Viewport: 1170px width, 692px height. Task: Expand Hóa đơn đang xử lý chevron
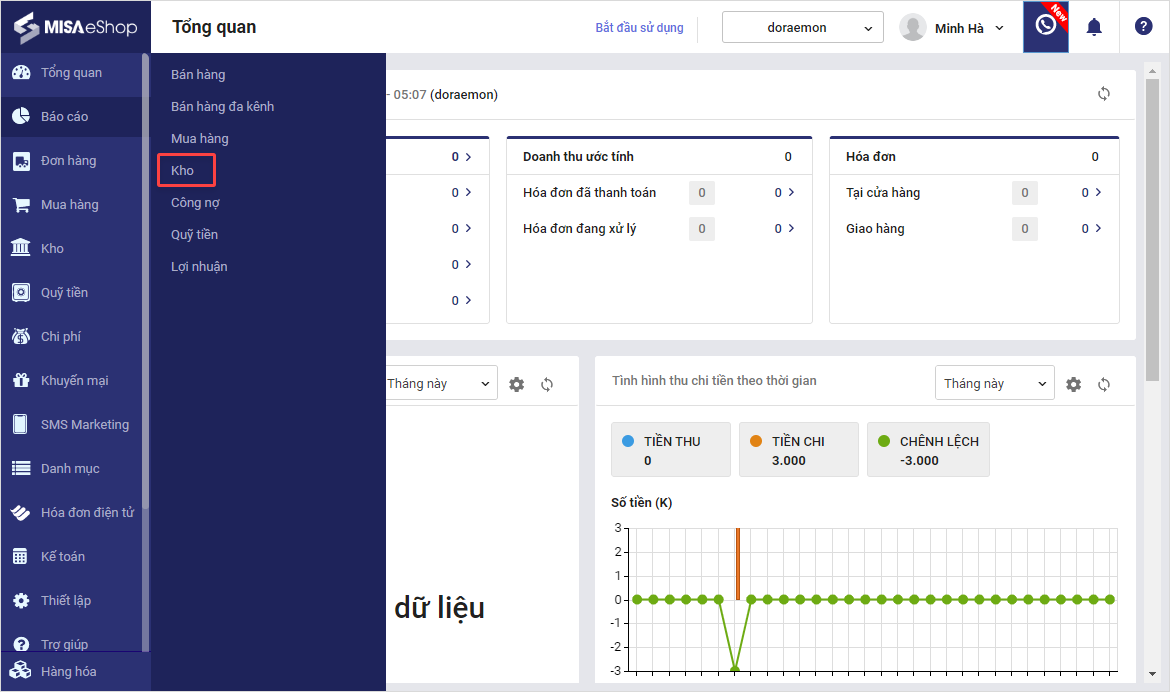point(791,228)
